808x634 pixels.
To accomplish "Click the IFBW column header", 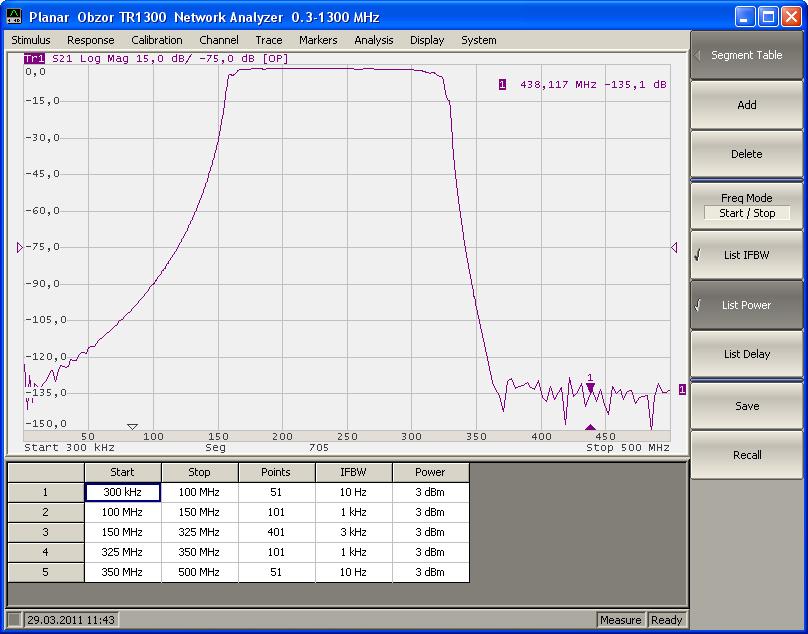I will (x=353, y=472).
